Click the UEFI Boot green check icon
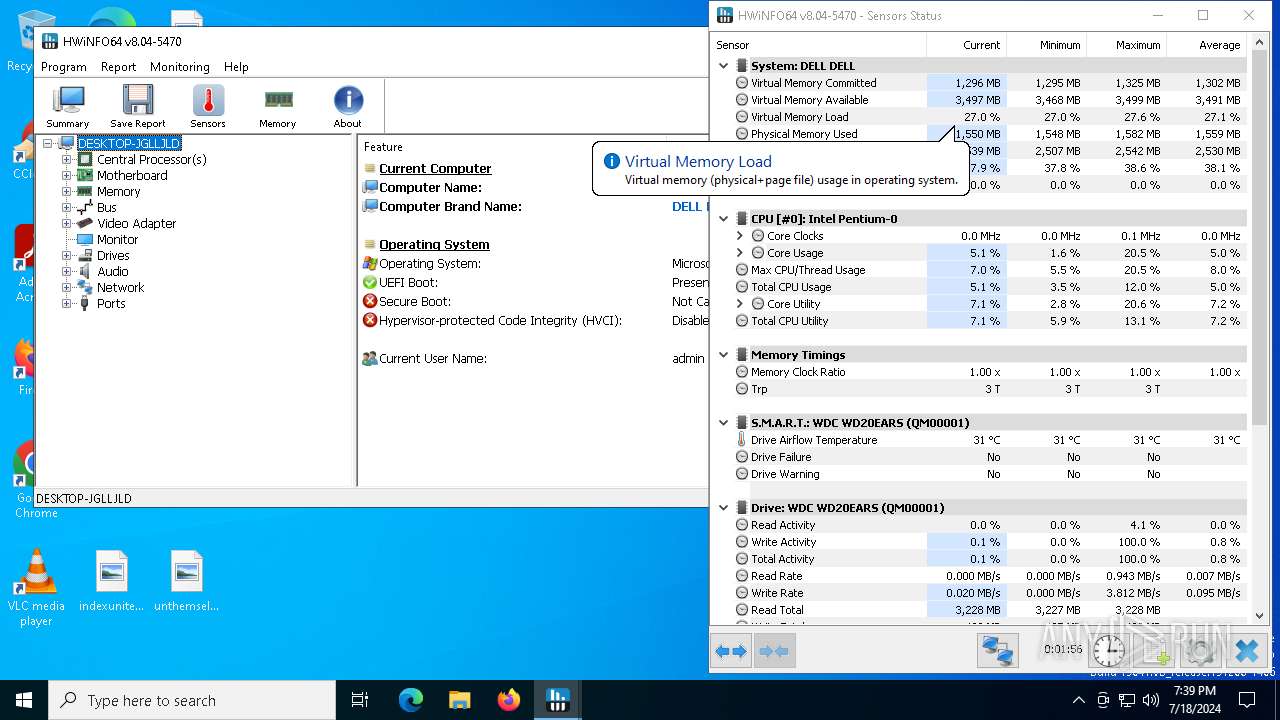This screenshot has width=1280, height=720. pos(370,282)
